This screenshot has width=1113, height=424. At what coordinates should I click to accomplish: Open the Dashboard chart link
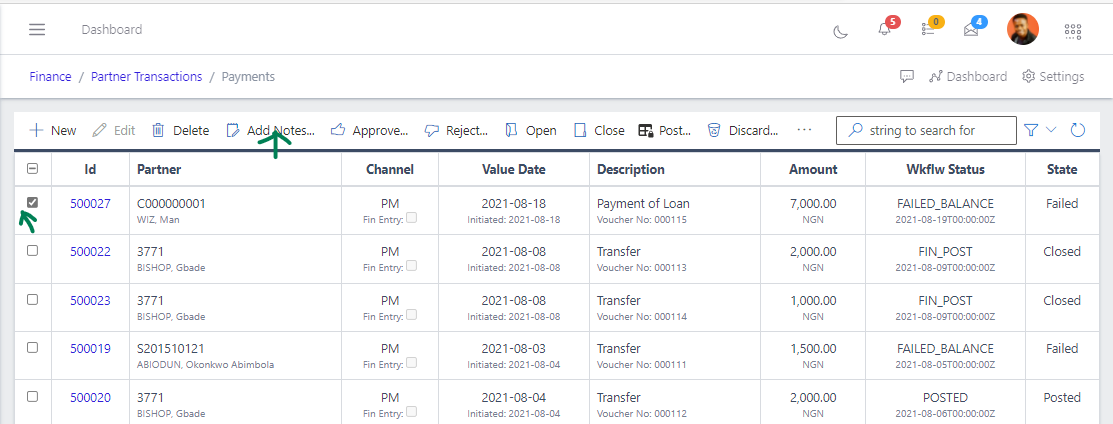point(968,77)
